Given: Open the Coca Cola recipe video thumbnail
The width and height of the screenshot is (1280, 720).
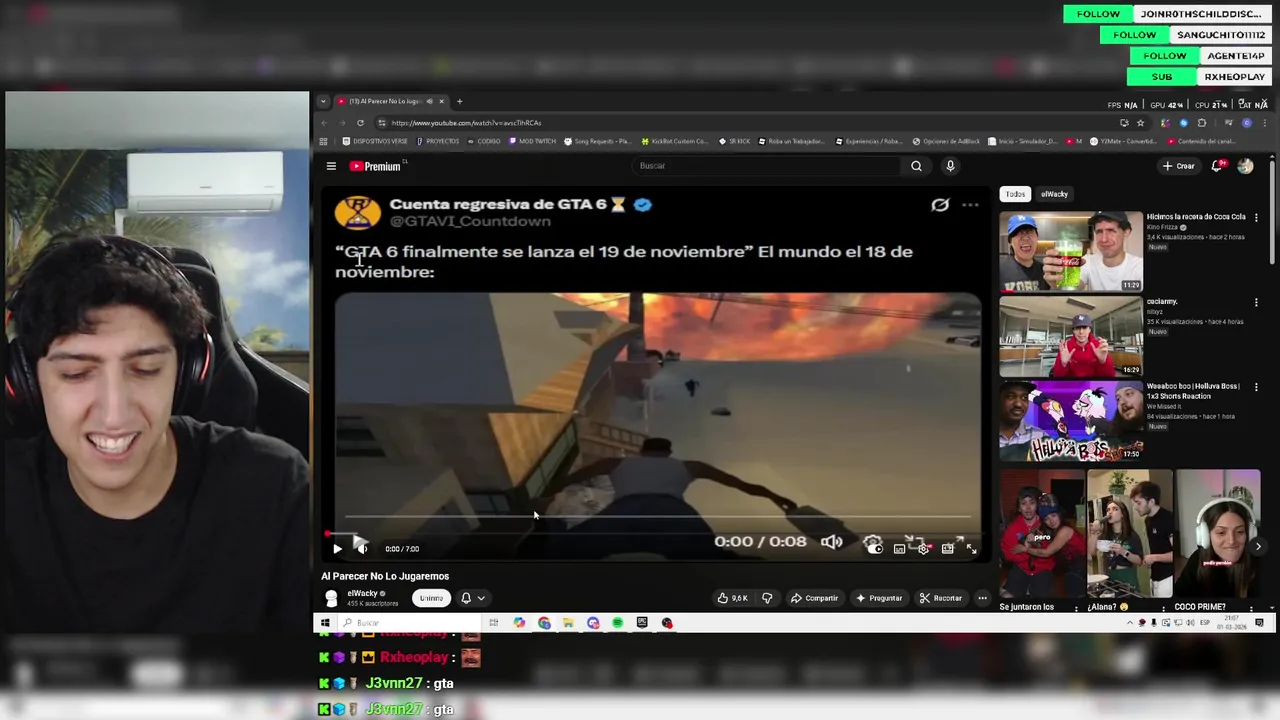Looking at the screenshot, I should coord(1071,251).
